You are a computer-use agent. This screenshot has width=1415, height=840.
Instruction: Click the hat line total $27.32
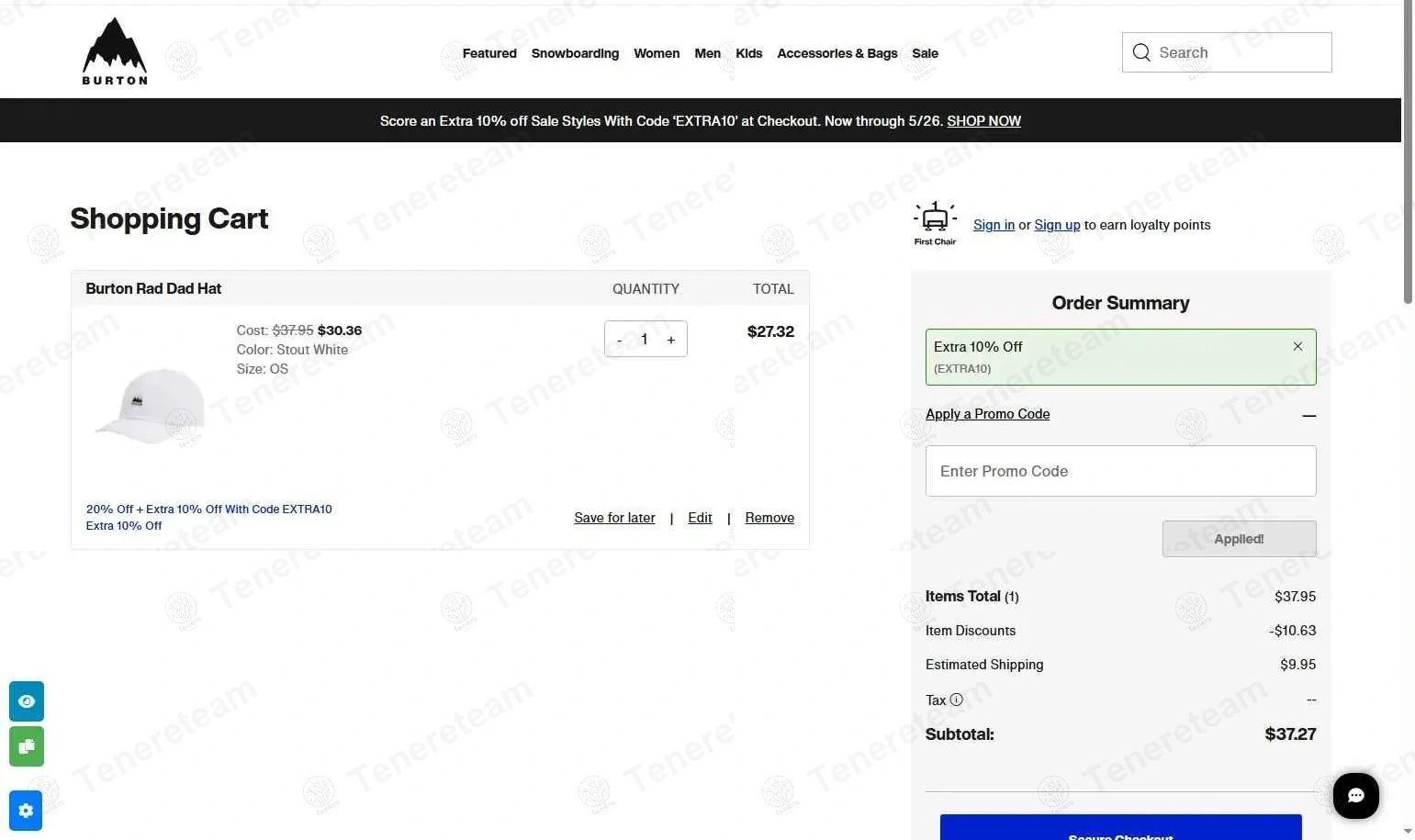click(x=770, y=331)
